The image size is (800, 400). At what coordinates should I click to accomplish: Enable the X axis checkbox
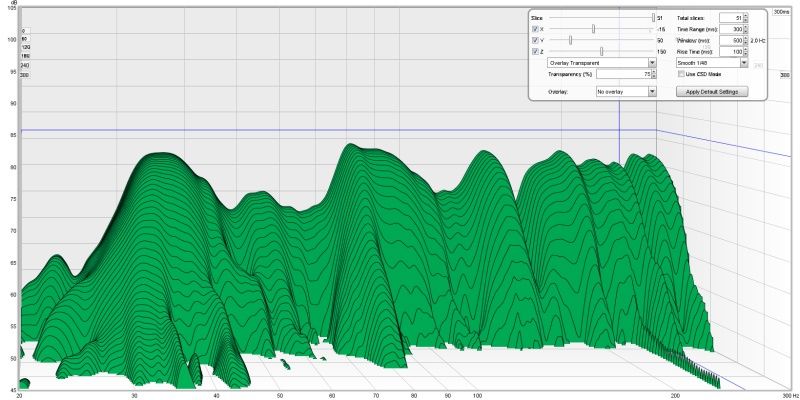(535, 29)
